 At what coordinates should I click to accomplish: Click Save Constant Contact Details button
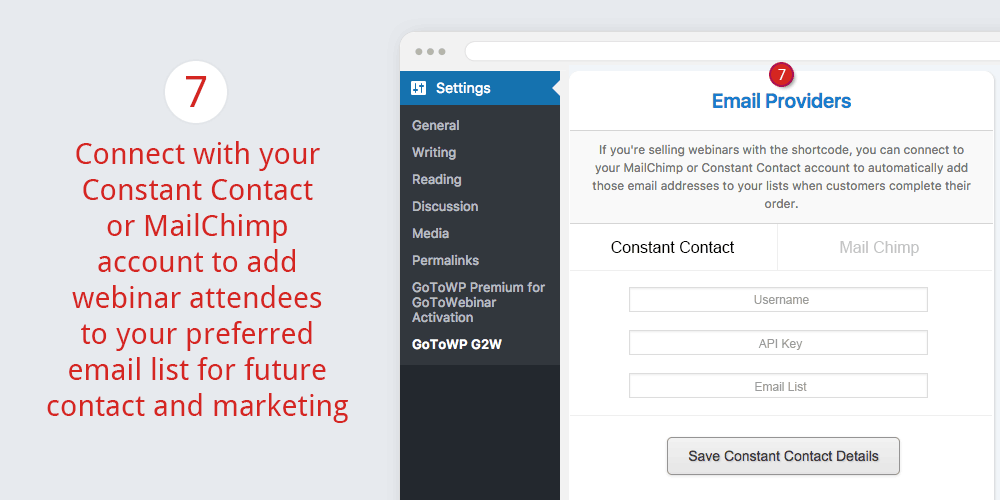tap(783, 456)
